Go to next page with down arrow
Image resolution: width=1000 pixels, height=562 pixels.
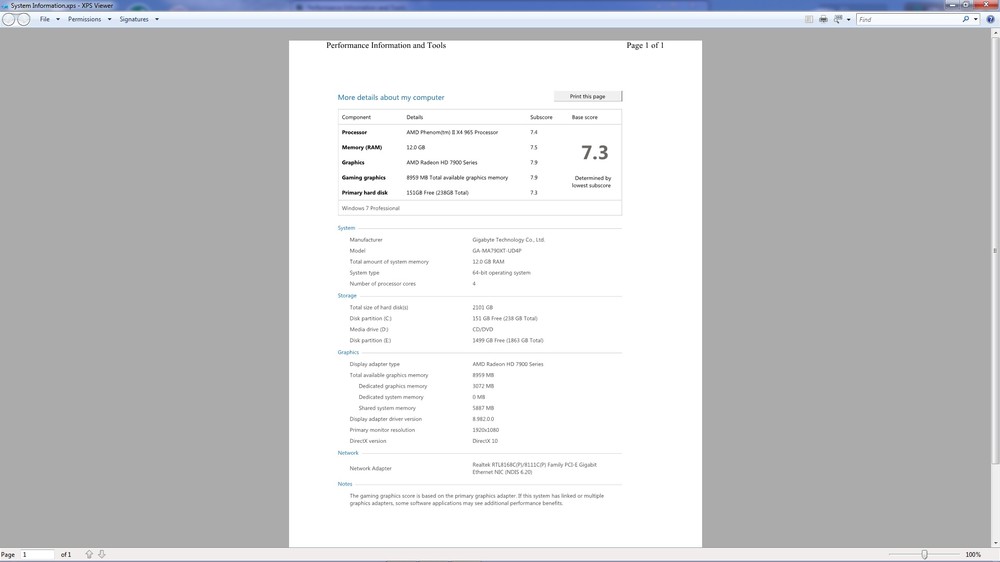pos(101,554)
